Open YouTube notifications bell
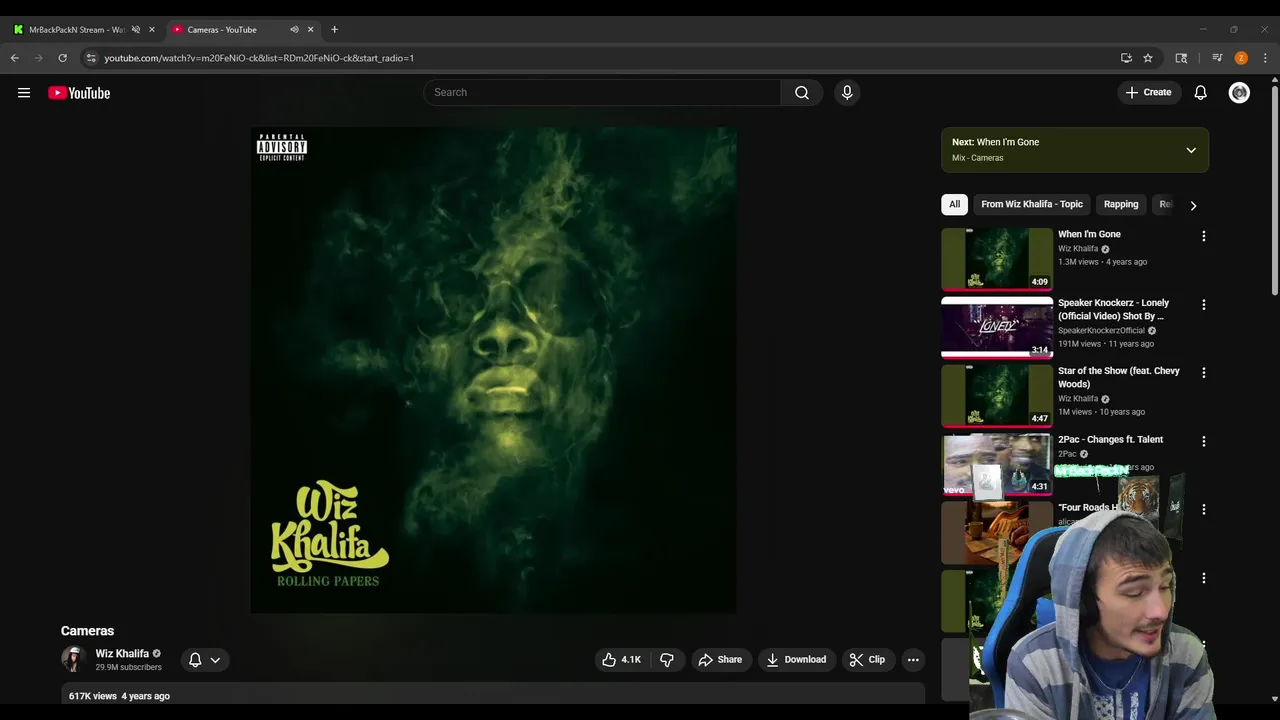Image resolution: width=1280 pixels, height=720 pixels. [1200, 92]
